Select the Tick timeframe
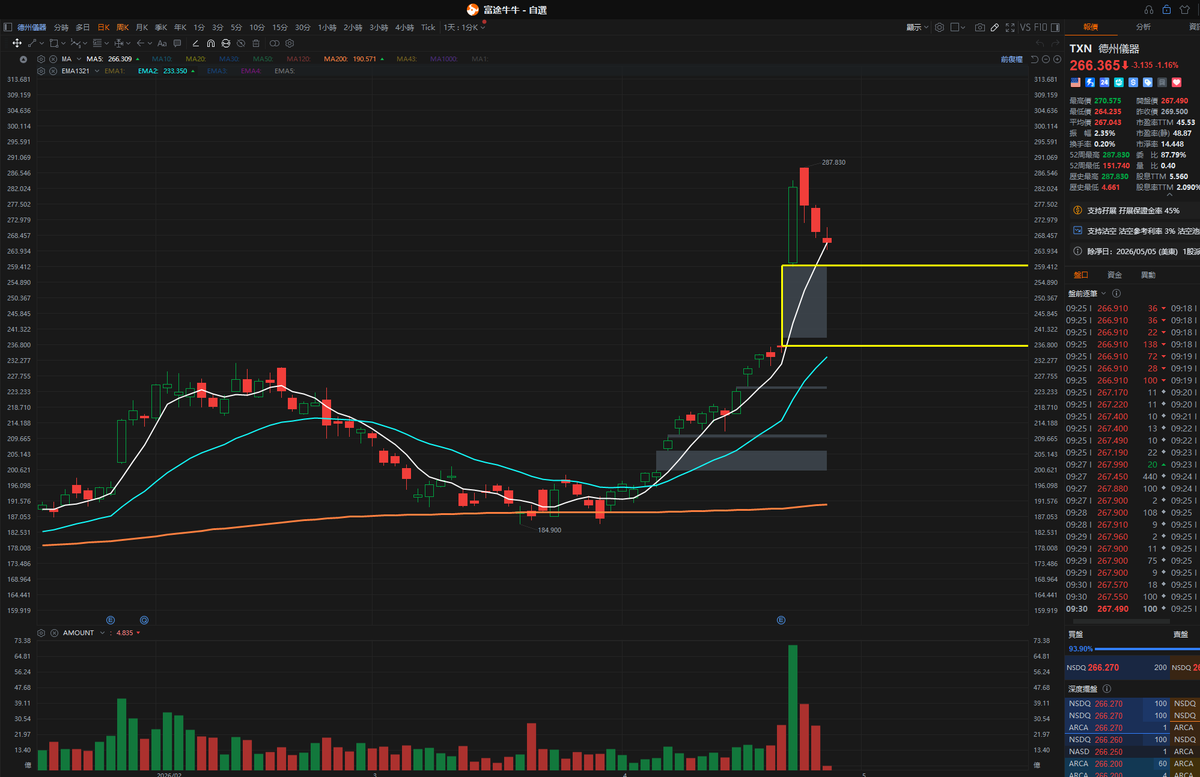The width and height of the screenshot is (1200, 777). (x=428, y=27)
